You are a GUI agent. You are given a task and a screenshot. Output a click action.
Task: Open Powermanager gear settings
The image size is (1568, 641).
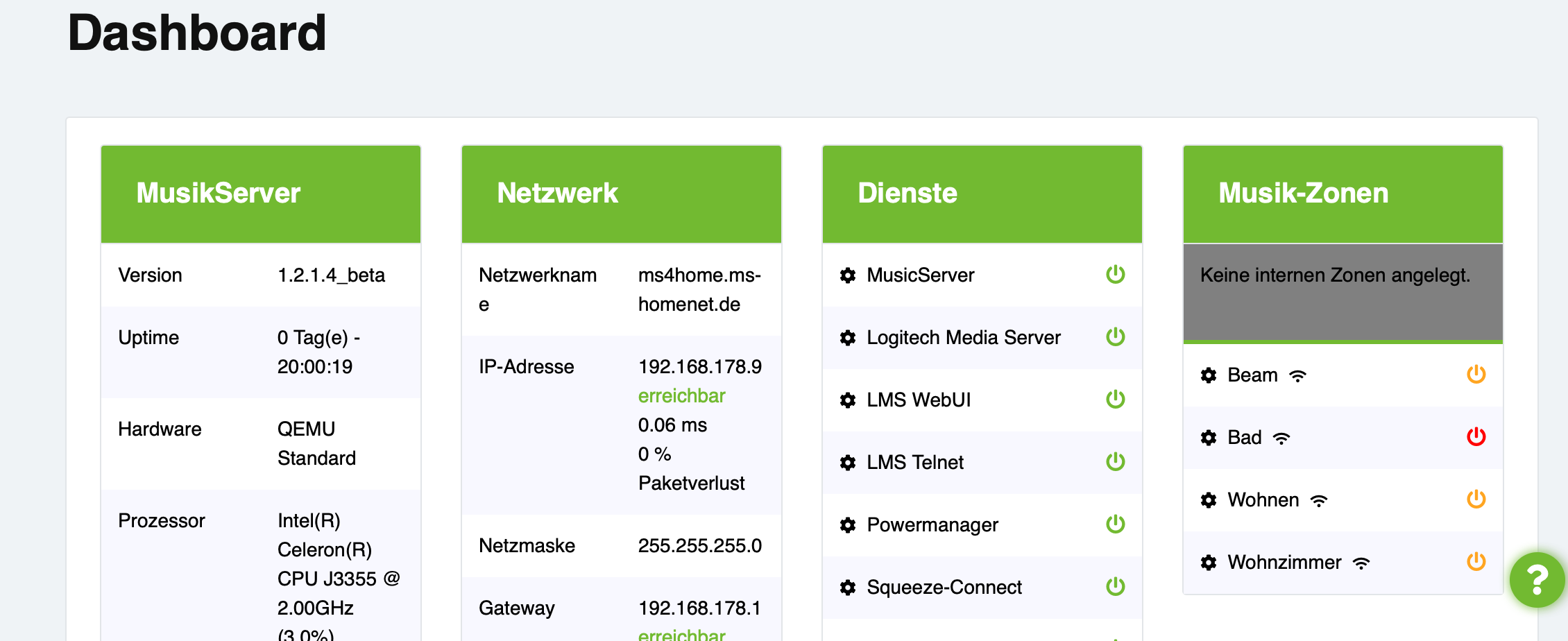click(x=847, y=525)
